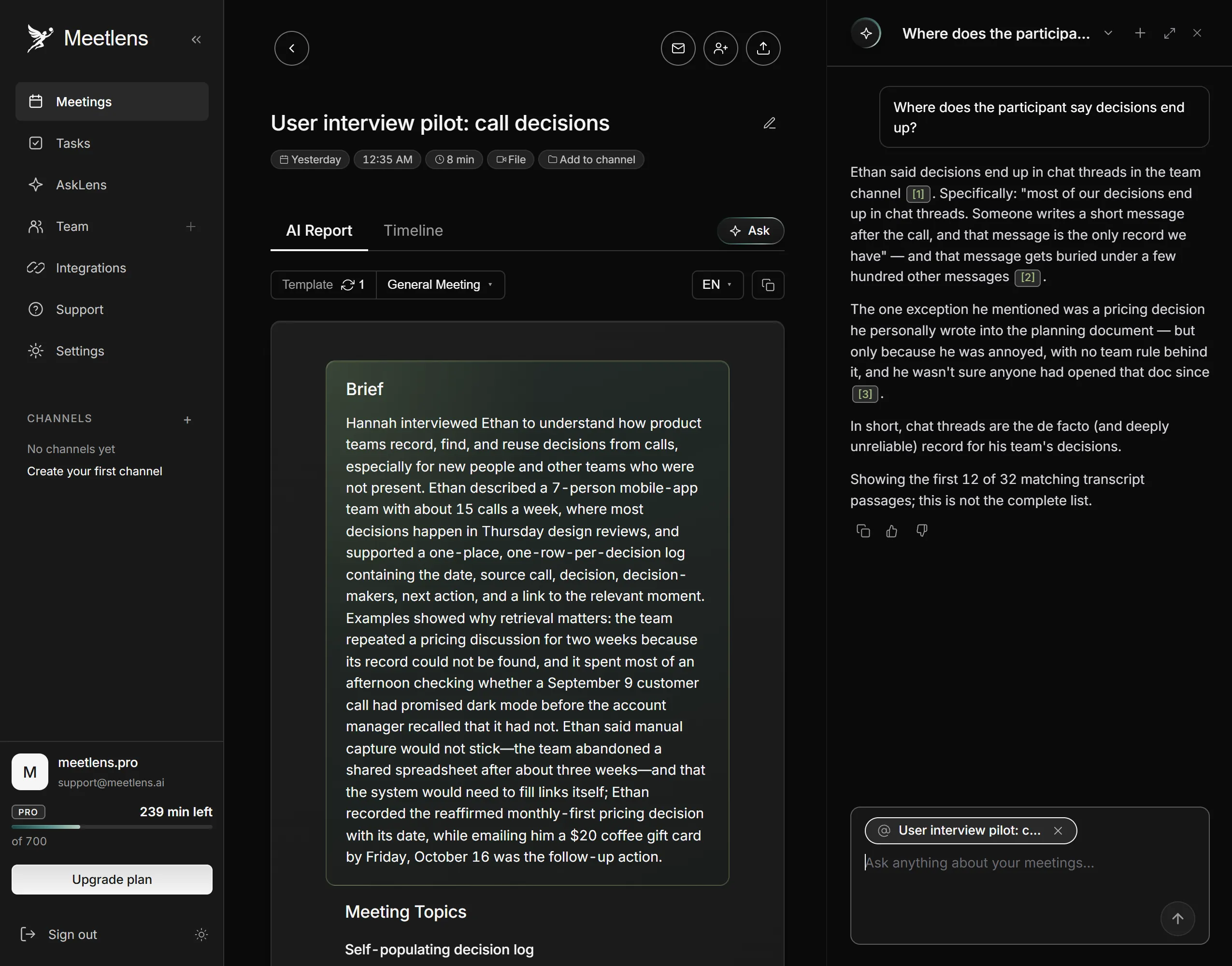Open citation reference [1]
1232x966 pixels.
pyautogui.click(x=918, y=194)
